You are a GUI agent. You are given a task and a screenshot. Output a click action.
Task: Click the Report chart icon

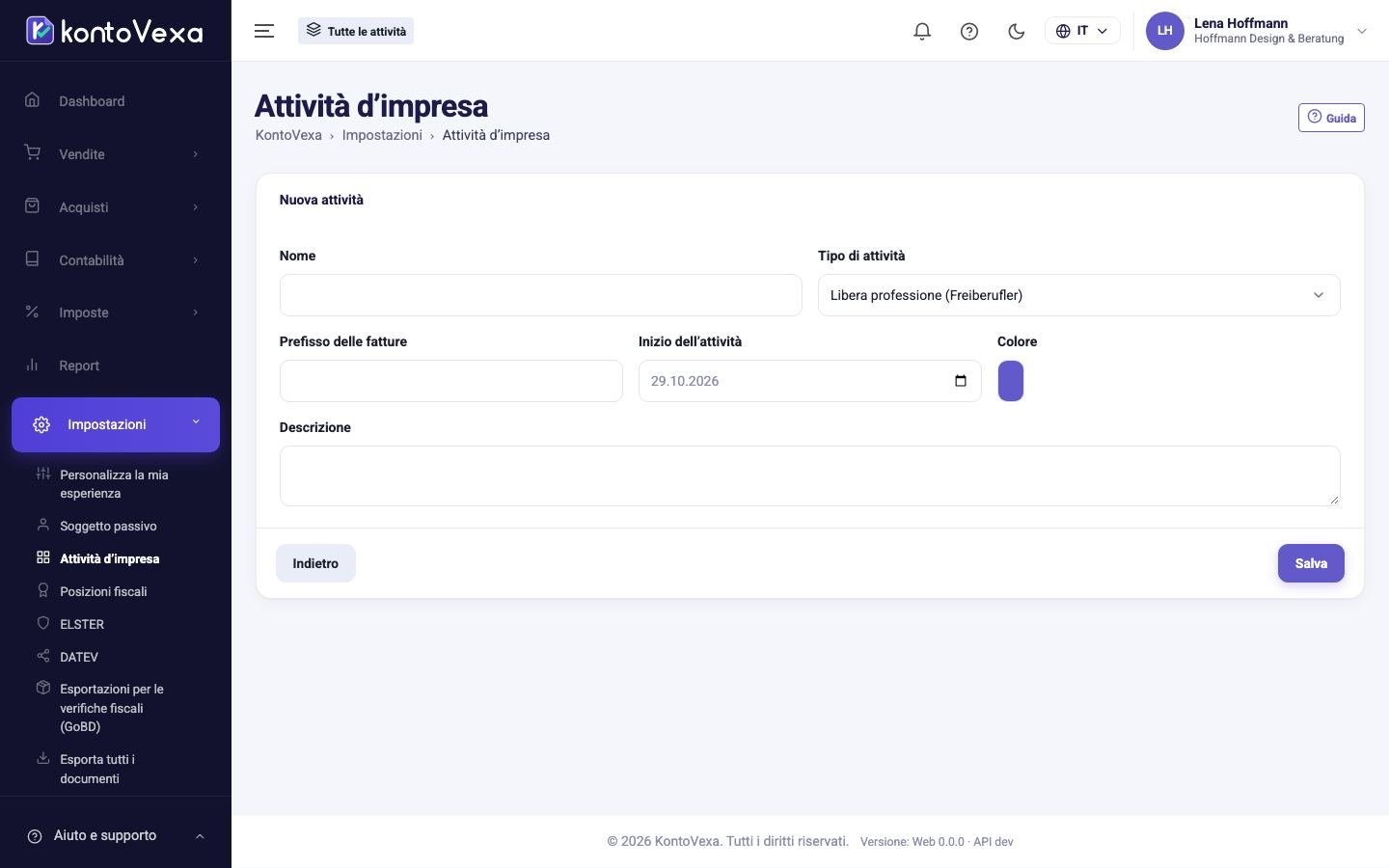(x=32, y=365)
